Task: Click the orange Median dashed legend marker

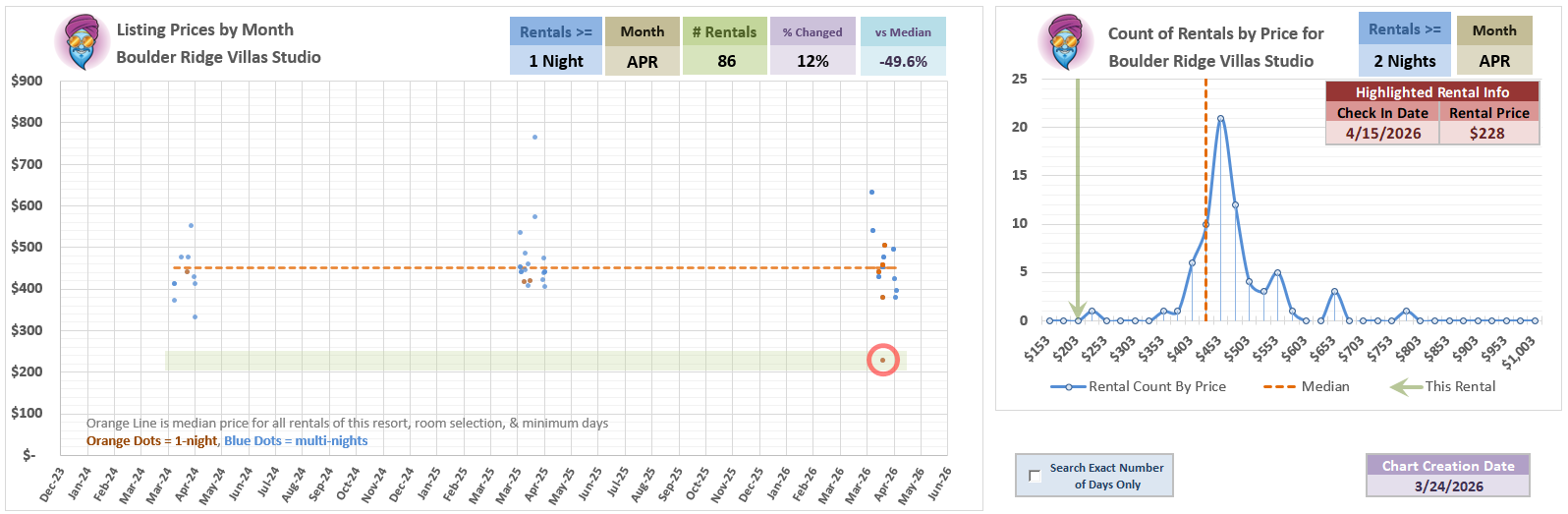Action: pos(1278,387)
